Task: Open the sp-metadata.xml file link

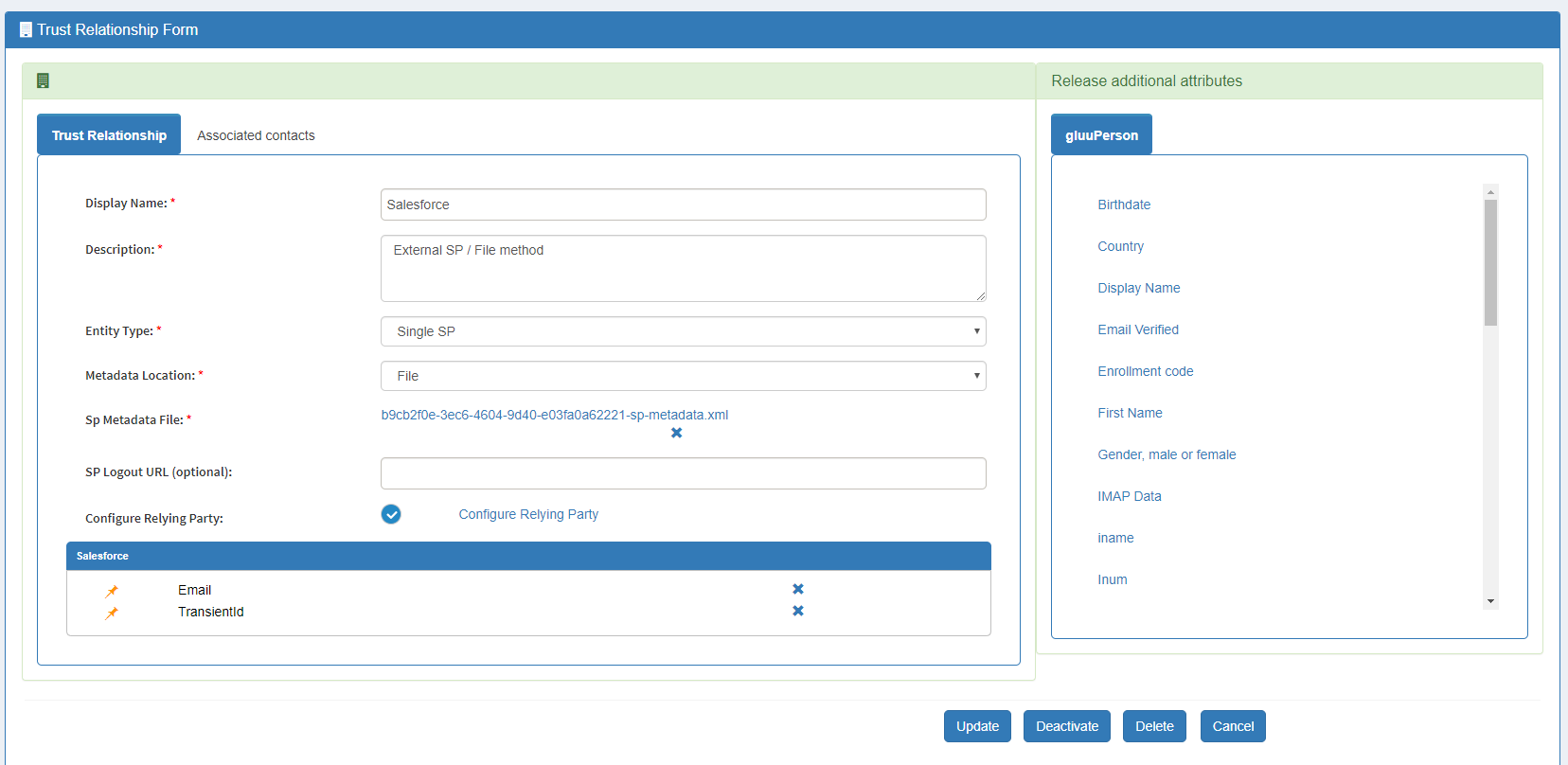Action: coord(554,415)
